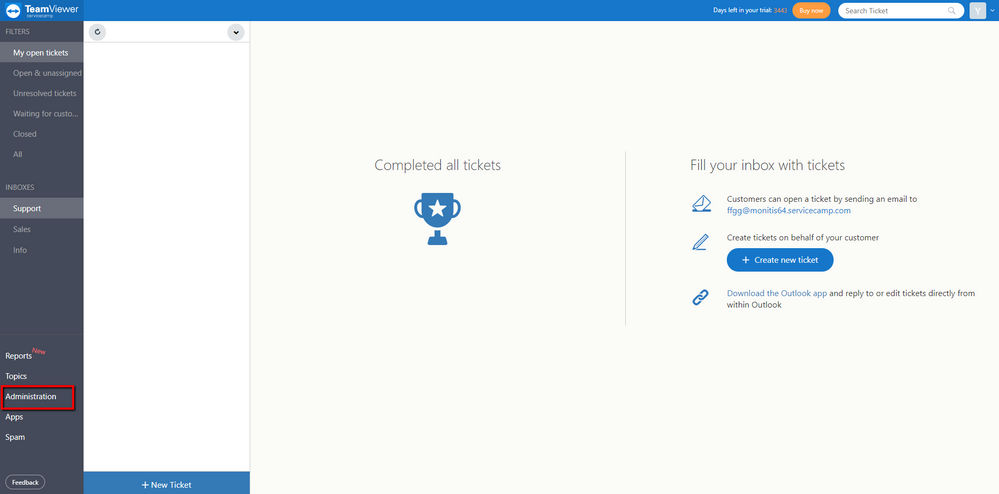The width and height of the screenshot is (999, 494).
Task: Select the My open tickets filter
Action: coord(41,53)
